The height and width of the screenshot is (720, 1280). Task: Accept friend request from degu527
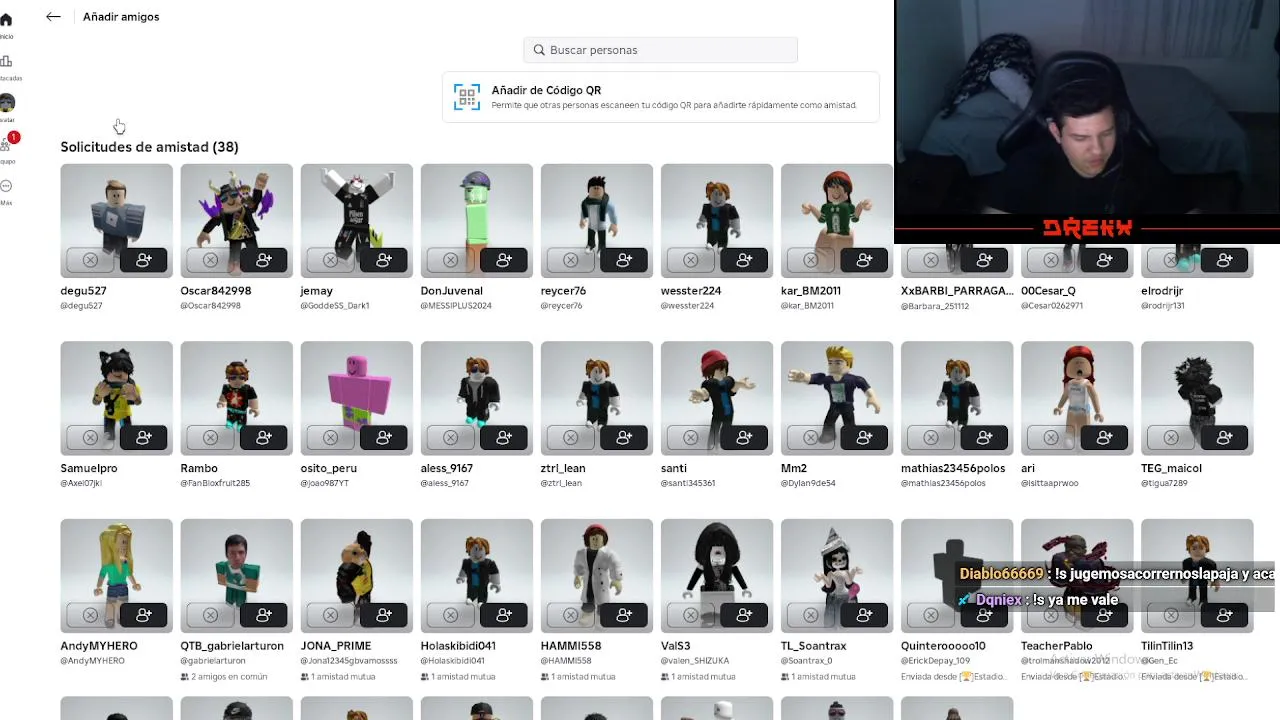(x=144, y=260)
